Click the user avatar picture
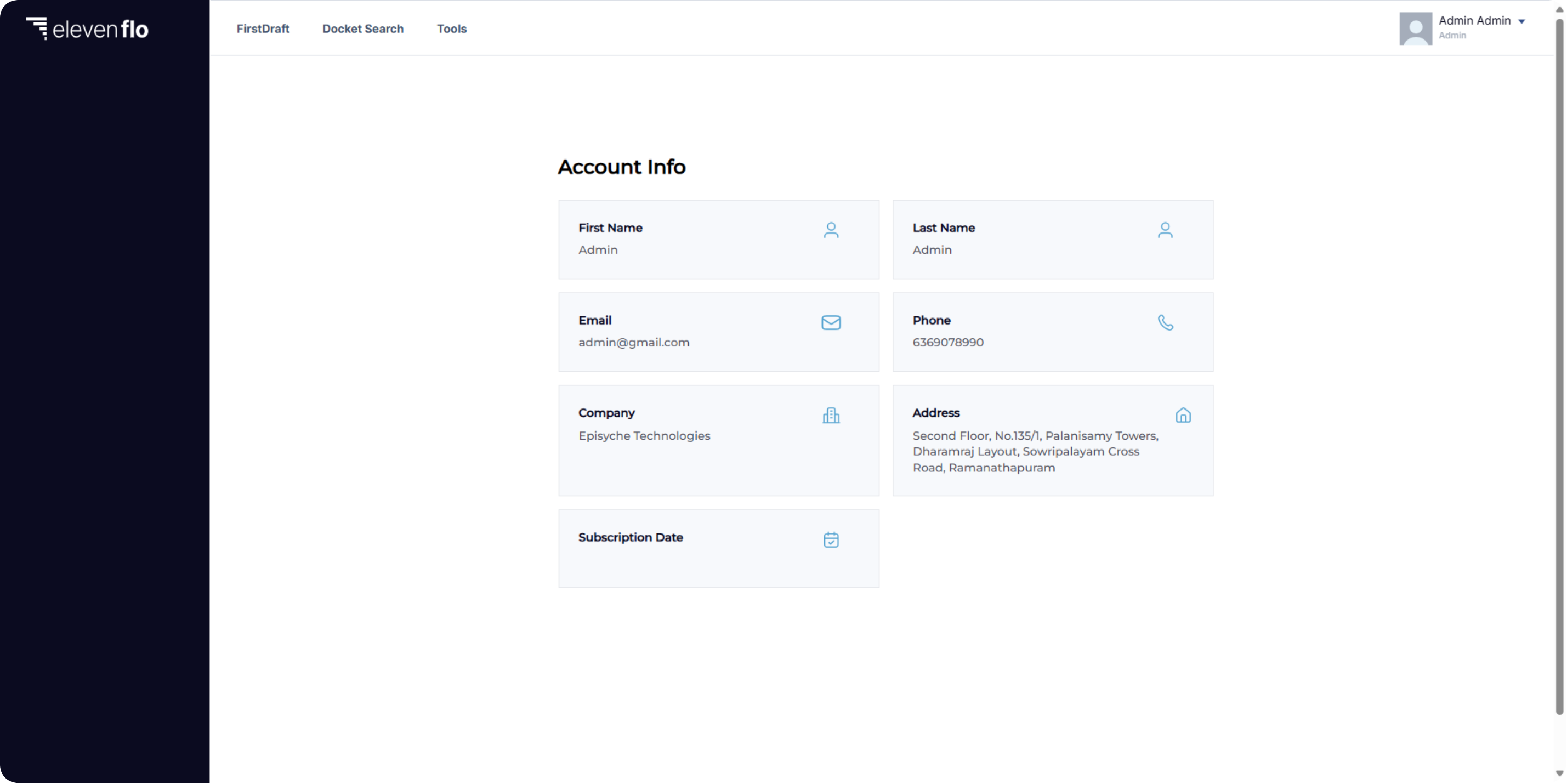Image resolution: width=1567 pixels, height=784 pixels. [x=1415, y=28]
